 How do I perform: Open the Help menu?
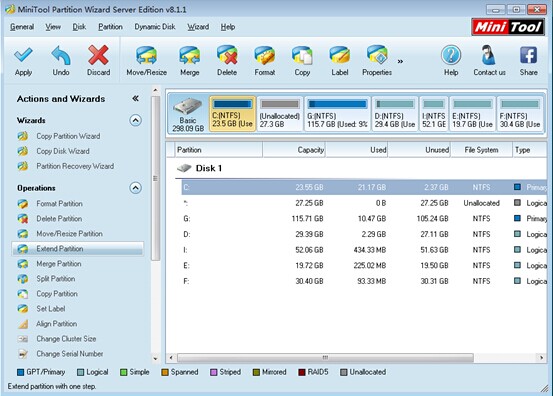click(228, 27)
